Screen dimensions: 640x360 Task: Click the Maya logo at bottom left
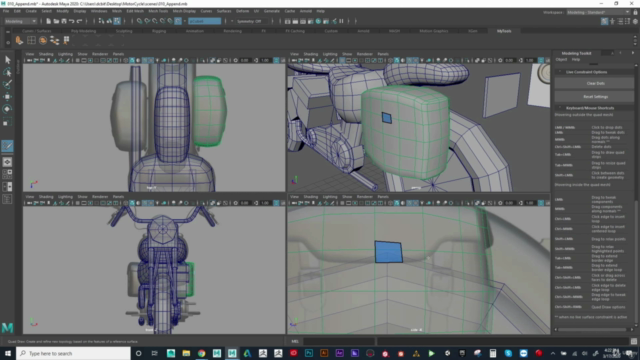tap(7, 327)
